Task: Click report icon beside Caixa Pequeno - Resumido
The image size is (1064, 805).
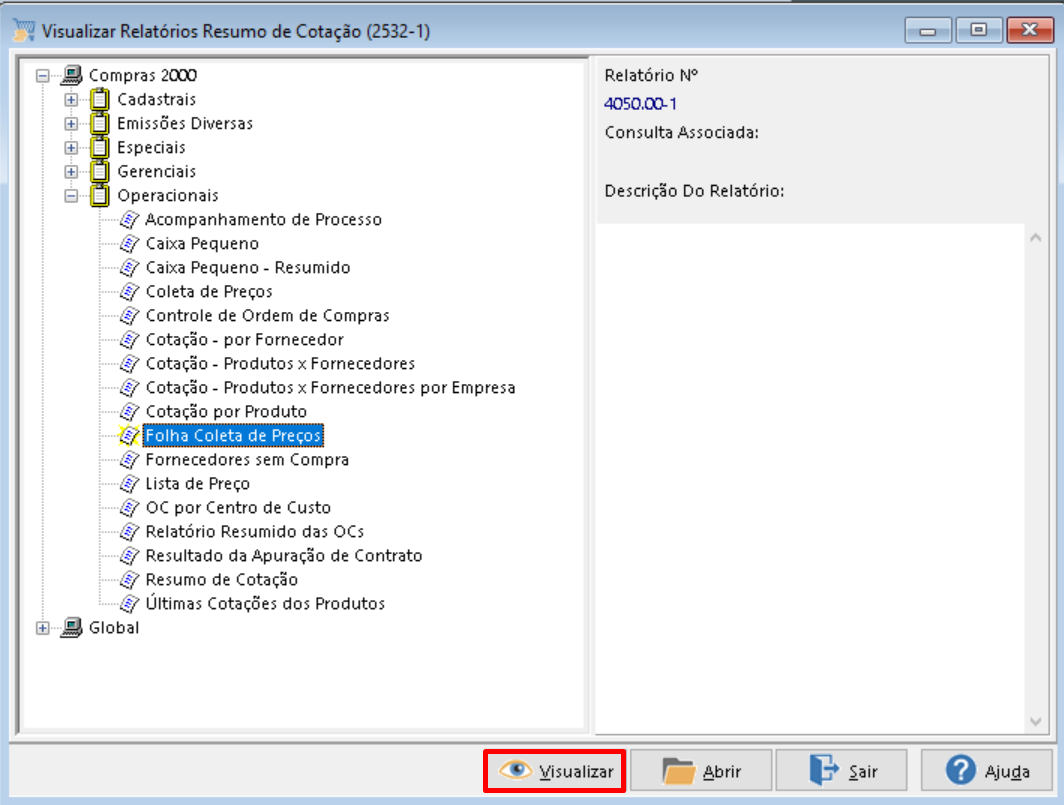Action: pyautogui.click(x=129, y=267)
